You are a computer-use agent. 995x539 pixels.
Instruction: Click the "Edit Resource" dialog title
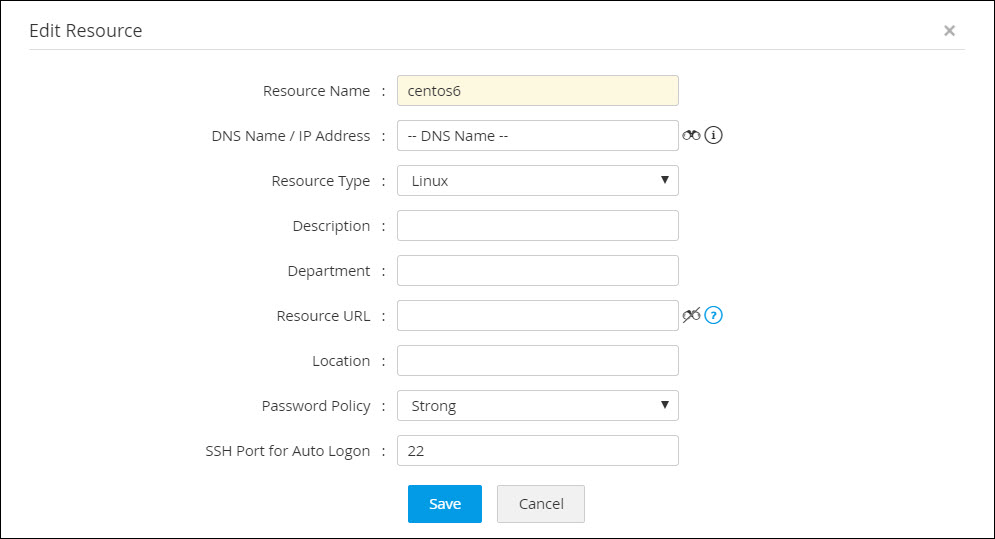[x=86, y=31]
